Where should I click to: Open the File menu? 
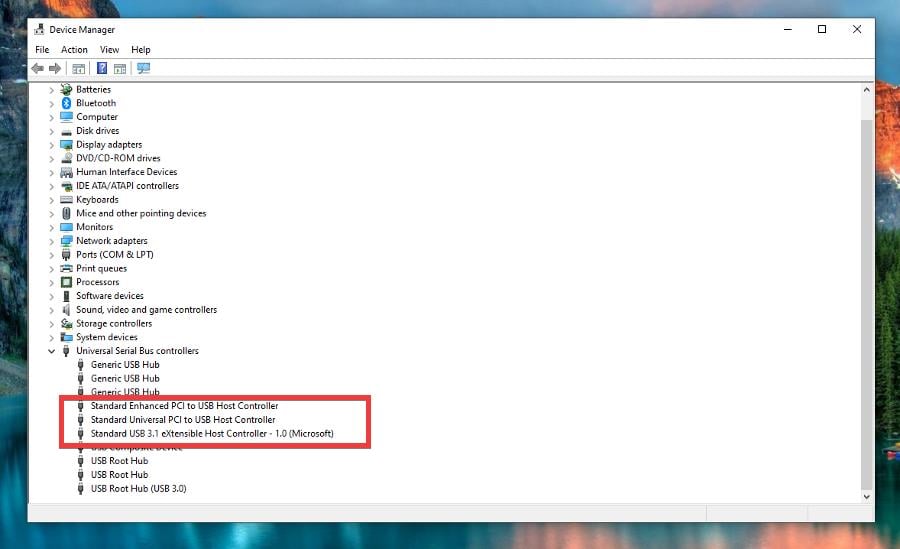pos(42,49)
